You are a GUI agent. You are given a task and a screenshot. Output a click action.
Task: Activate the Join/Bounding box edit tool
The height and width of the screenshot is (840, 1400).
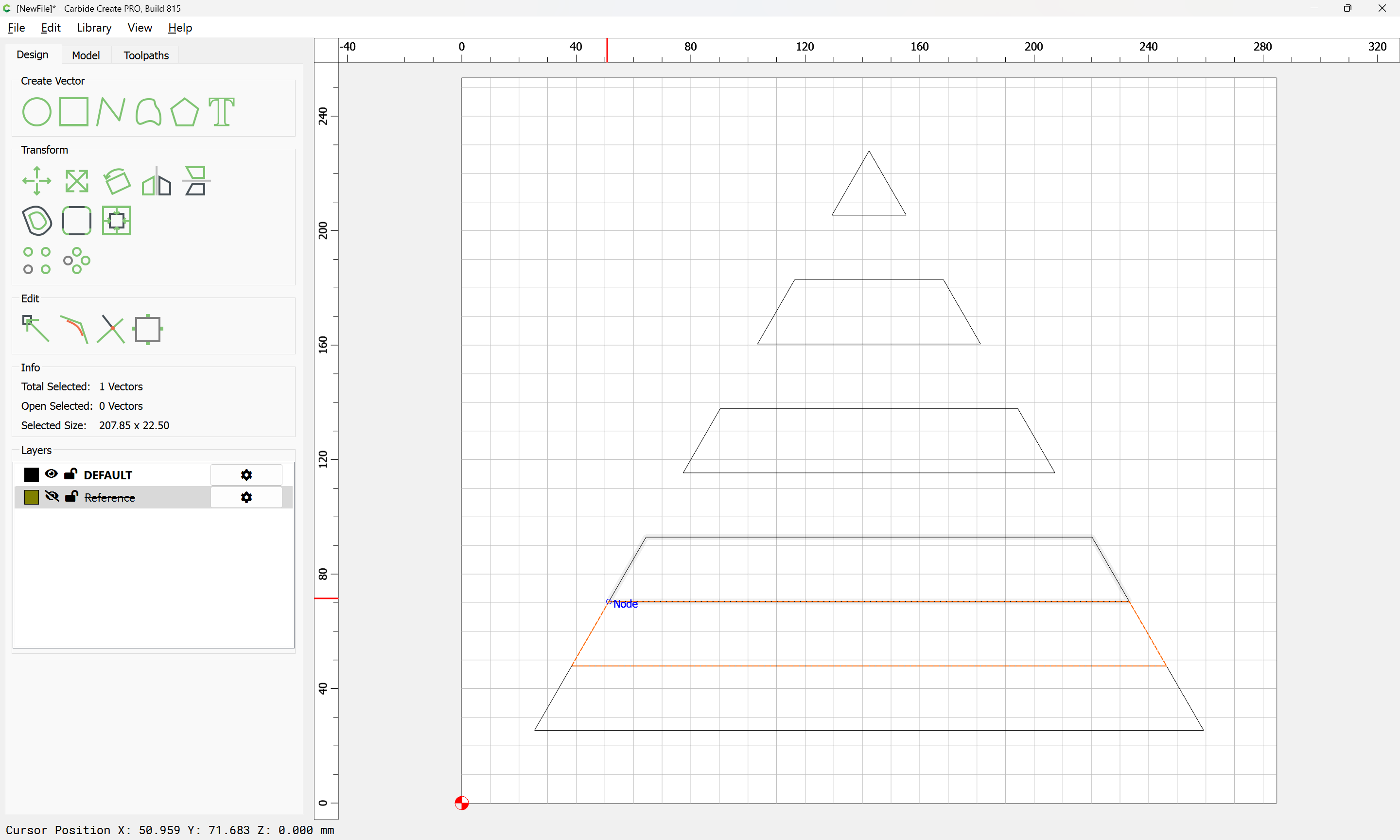click(148, 329)
